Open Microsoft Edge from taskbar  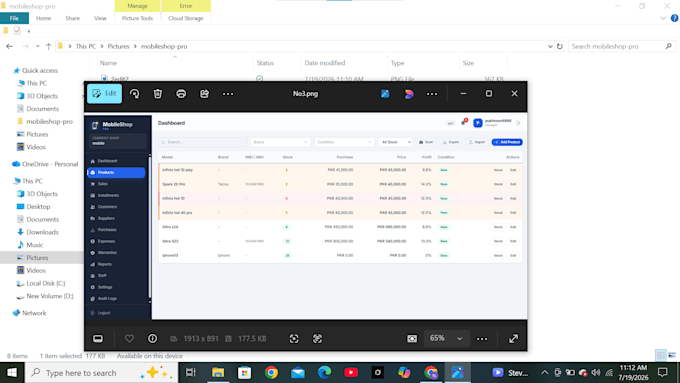point(324,373)
